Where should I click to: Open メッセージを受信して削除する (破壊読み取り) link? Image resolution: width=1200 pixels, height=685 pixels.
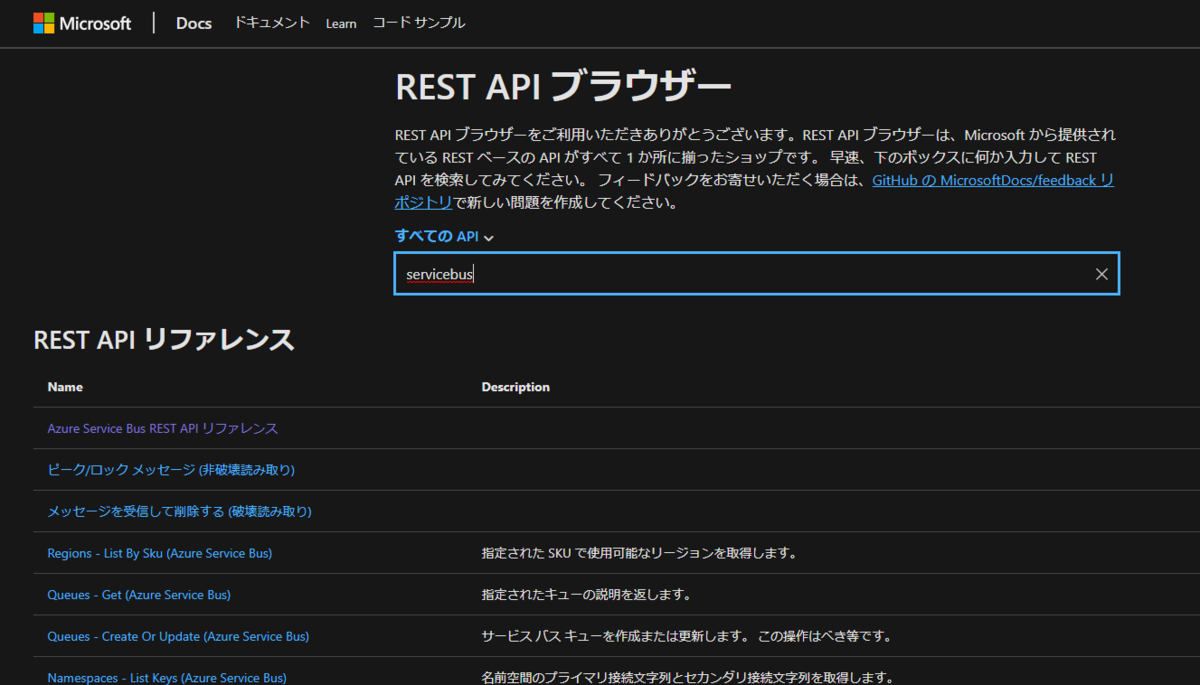pos(180,511)
